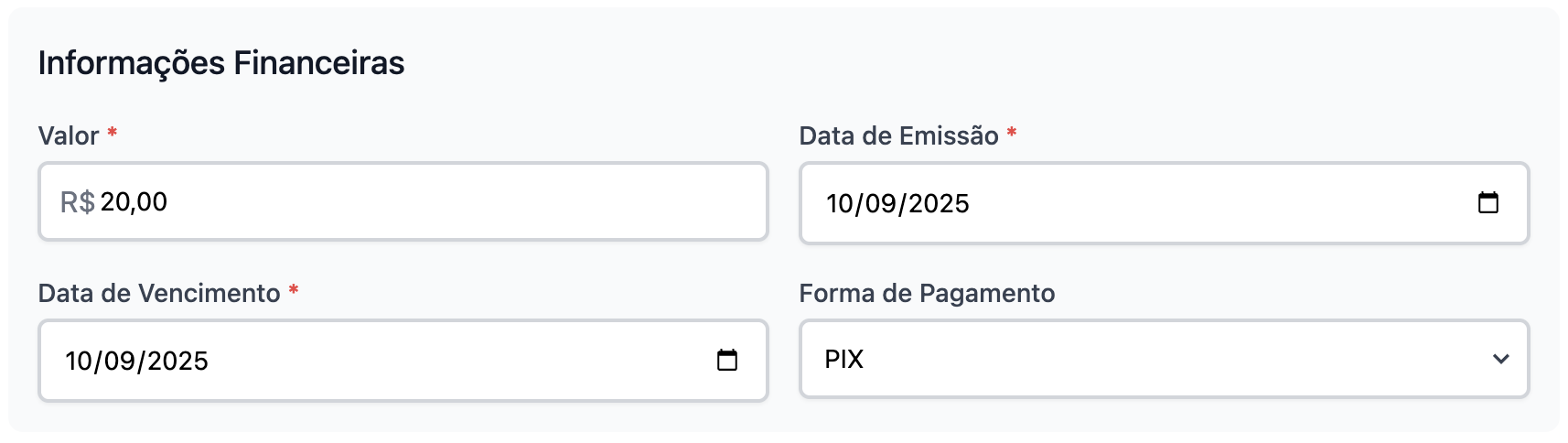This screenshot has width=1568, height=443.
Task: Select the month segment of Data de Vencimento
Action: 119,361
